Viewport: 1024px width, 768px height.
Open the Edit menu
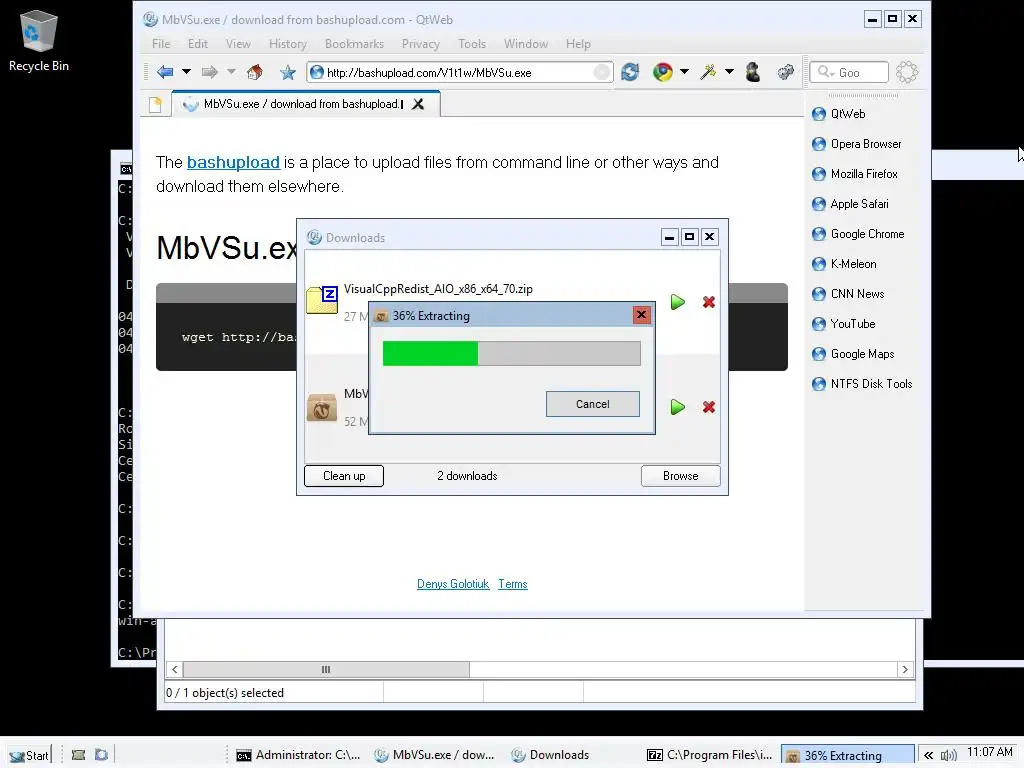point(197,44)
